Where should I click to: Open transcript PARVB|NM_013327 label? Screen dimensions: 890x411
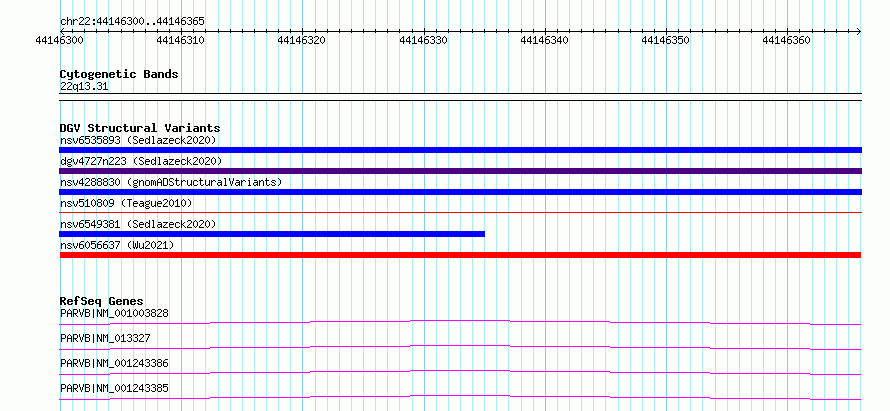(x=105, y=338)
